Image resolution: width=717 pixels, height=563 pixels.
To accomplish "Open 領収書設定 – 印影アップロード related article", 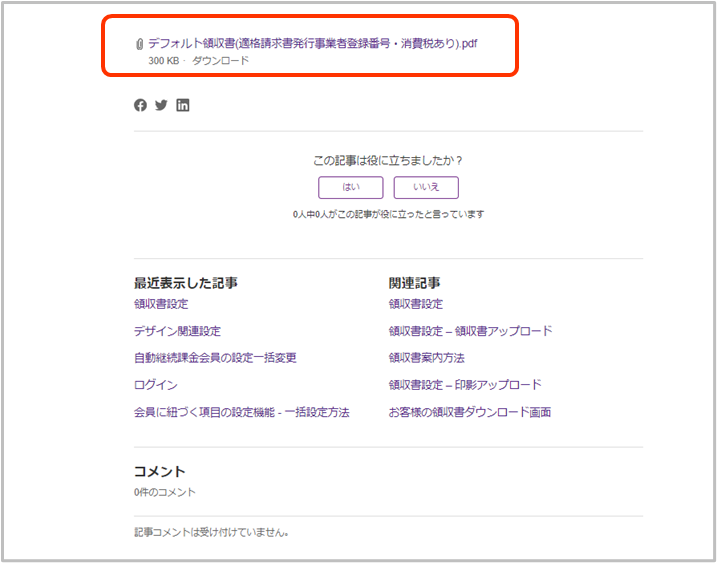I will point(465,385).
